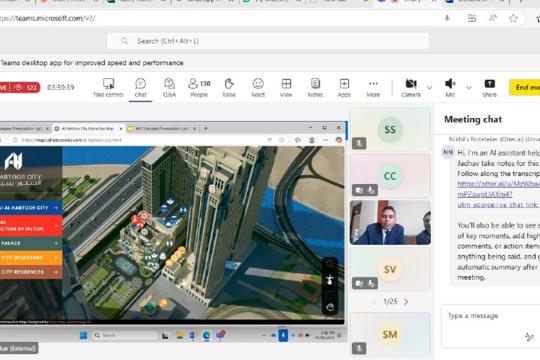
Task: Toggle the Camera on
Action: 411,88
